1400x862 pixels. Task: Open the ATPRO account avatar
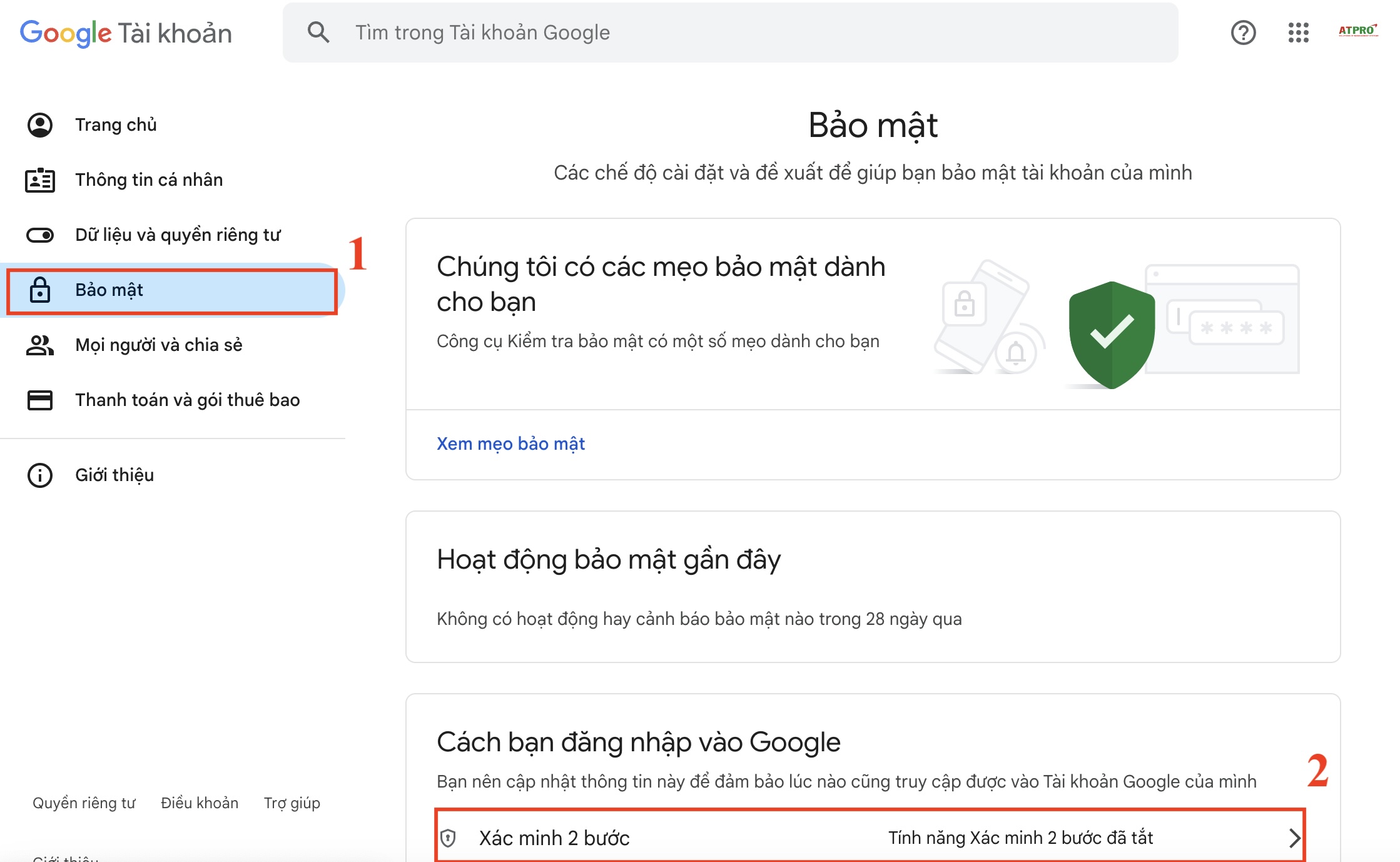(1357, 31)
